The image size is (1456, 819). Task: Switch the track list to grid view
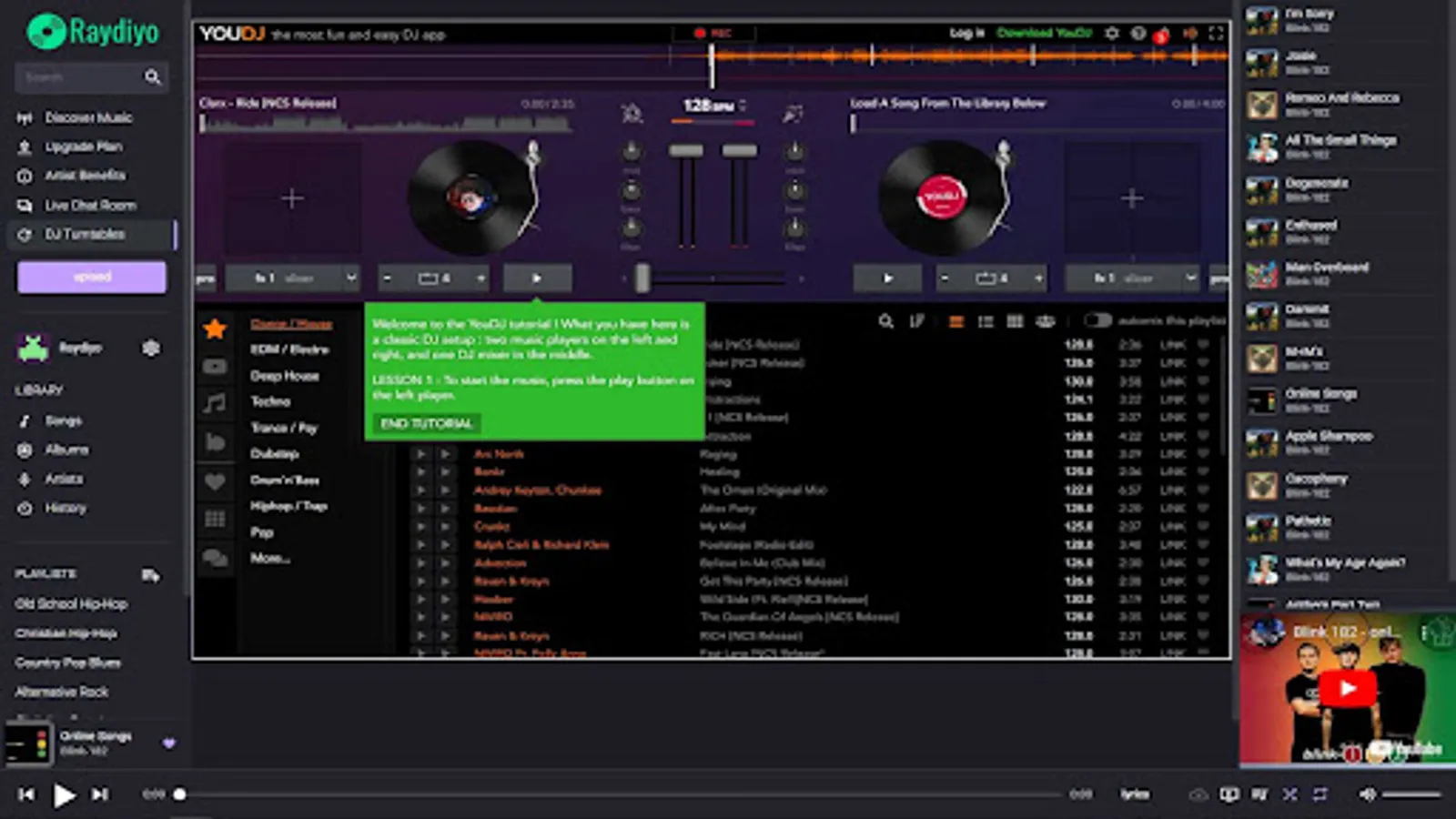1015,321
